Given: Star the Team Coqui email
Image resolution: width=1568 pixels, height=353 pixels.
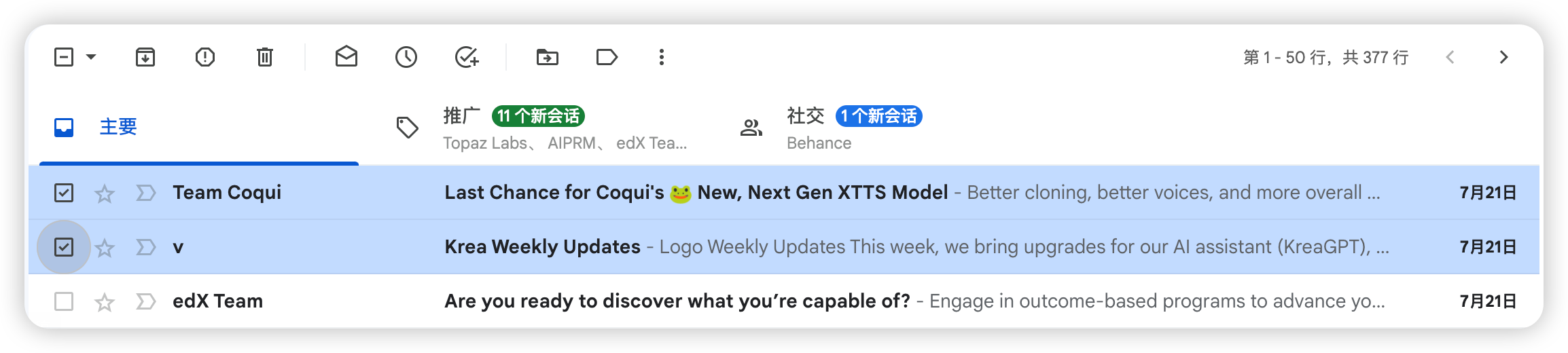Looking at the screenshot, I should click(105, 193).
